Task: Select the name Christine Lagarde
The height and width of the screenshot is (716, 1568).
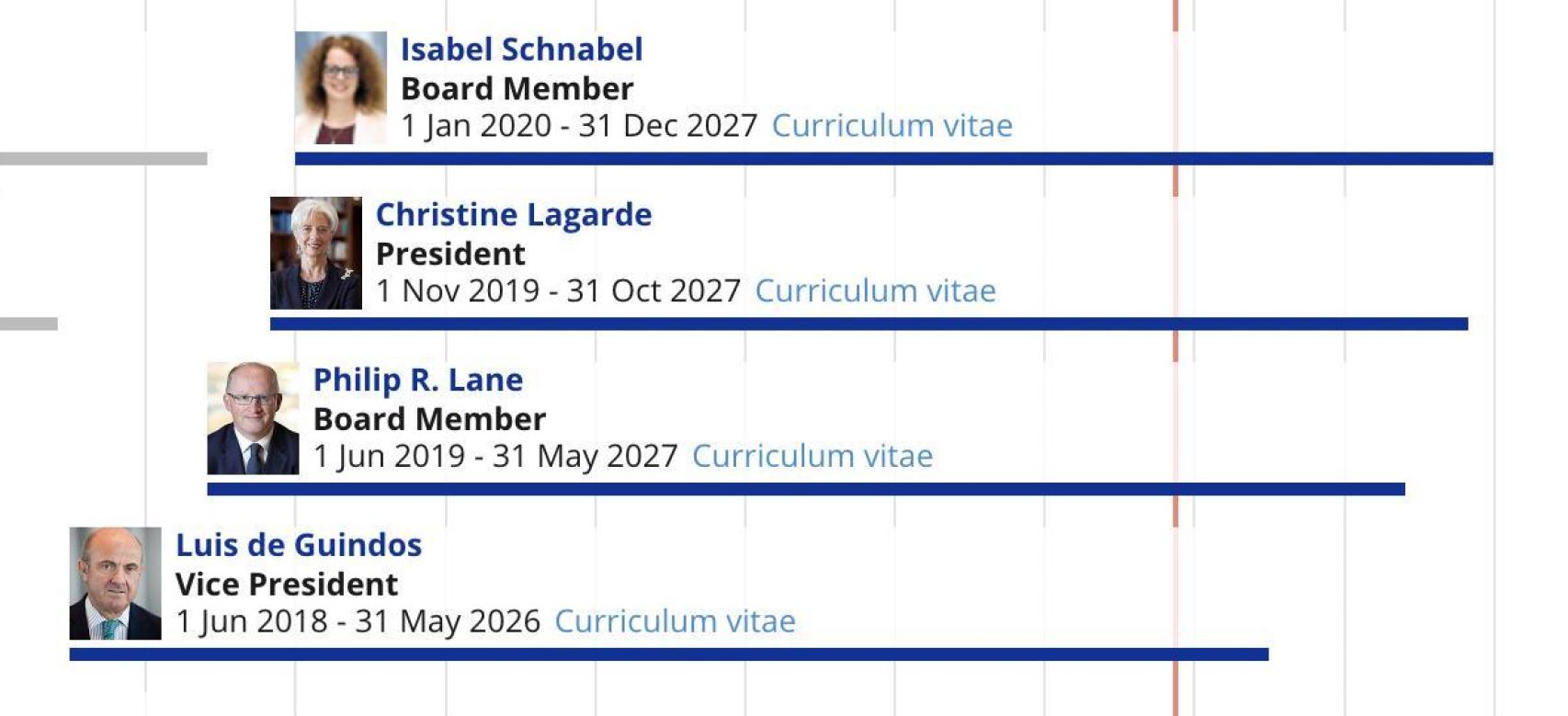Action: [514, 214]
